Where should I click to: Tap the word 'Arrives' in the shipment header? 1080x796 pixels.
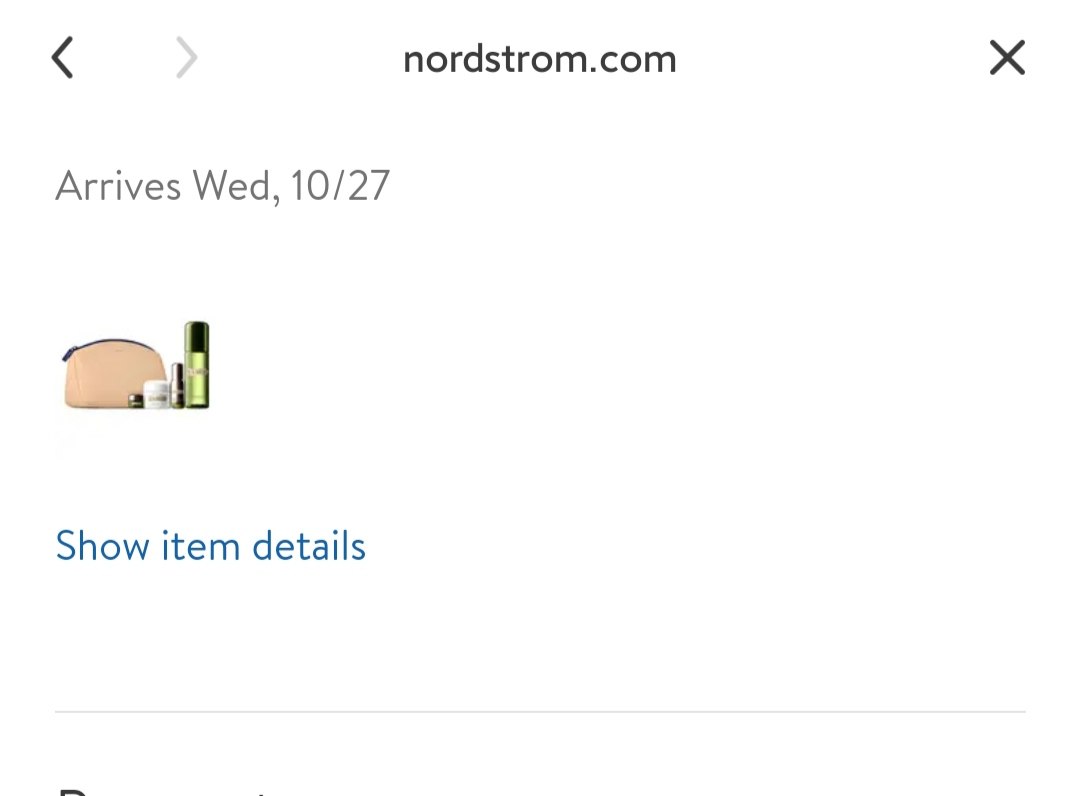pyautogui.click(x=118, y=186)
